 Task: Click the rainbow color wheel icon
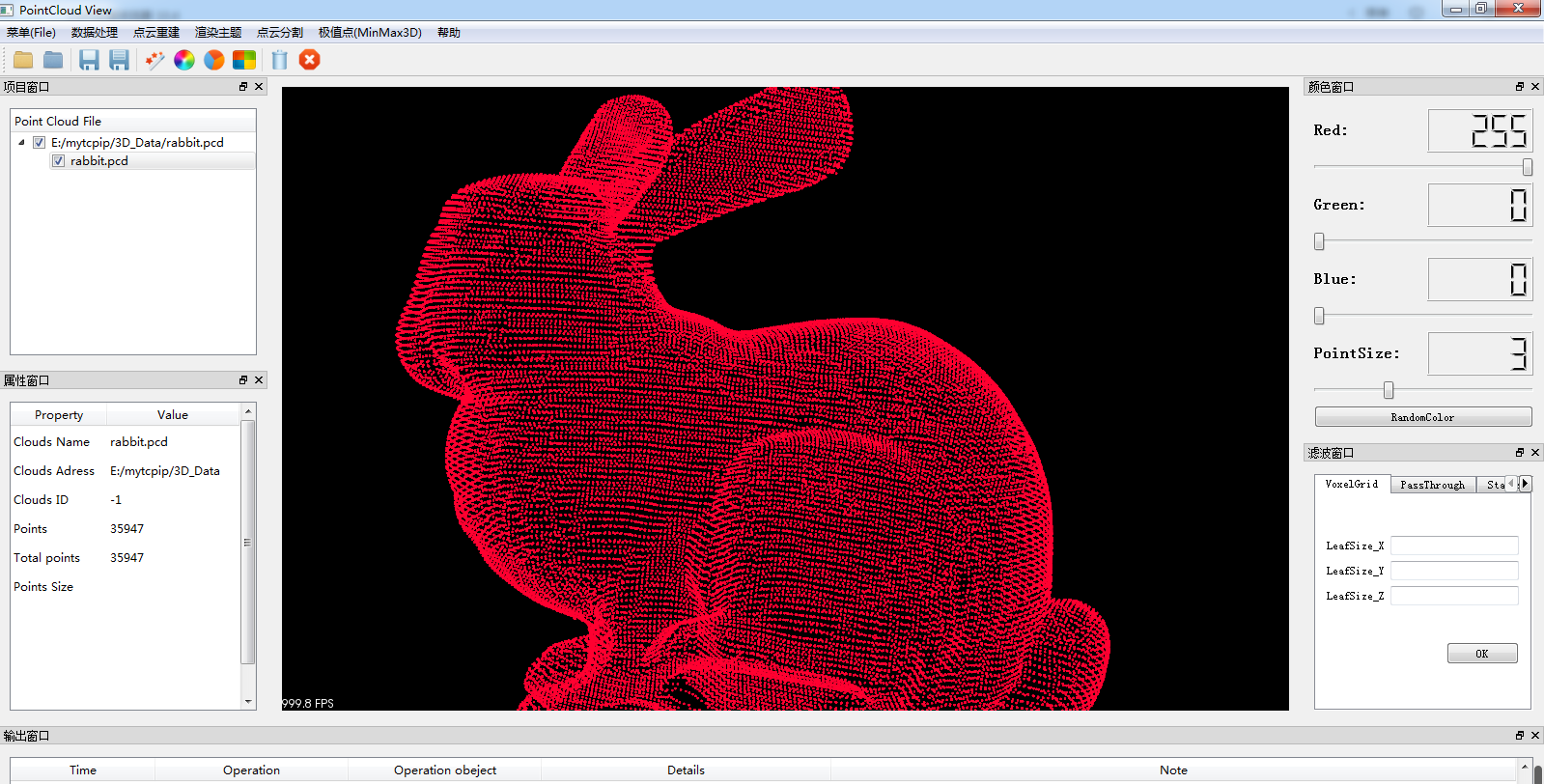coord(184,60)
